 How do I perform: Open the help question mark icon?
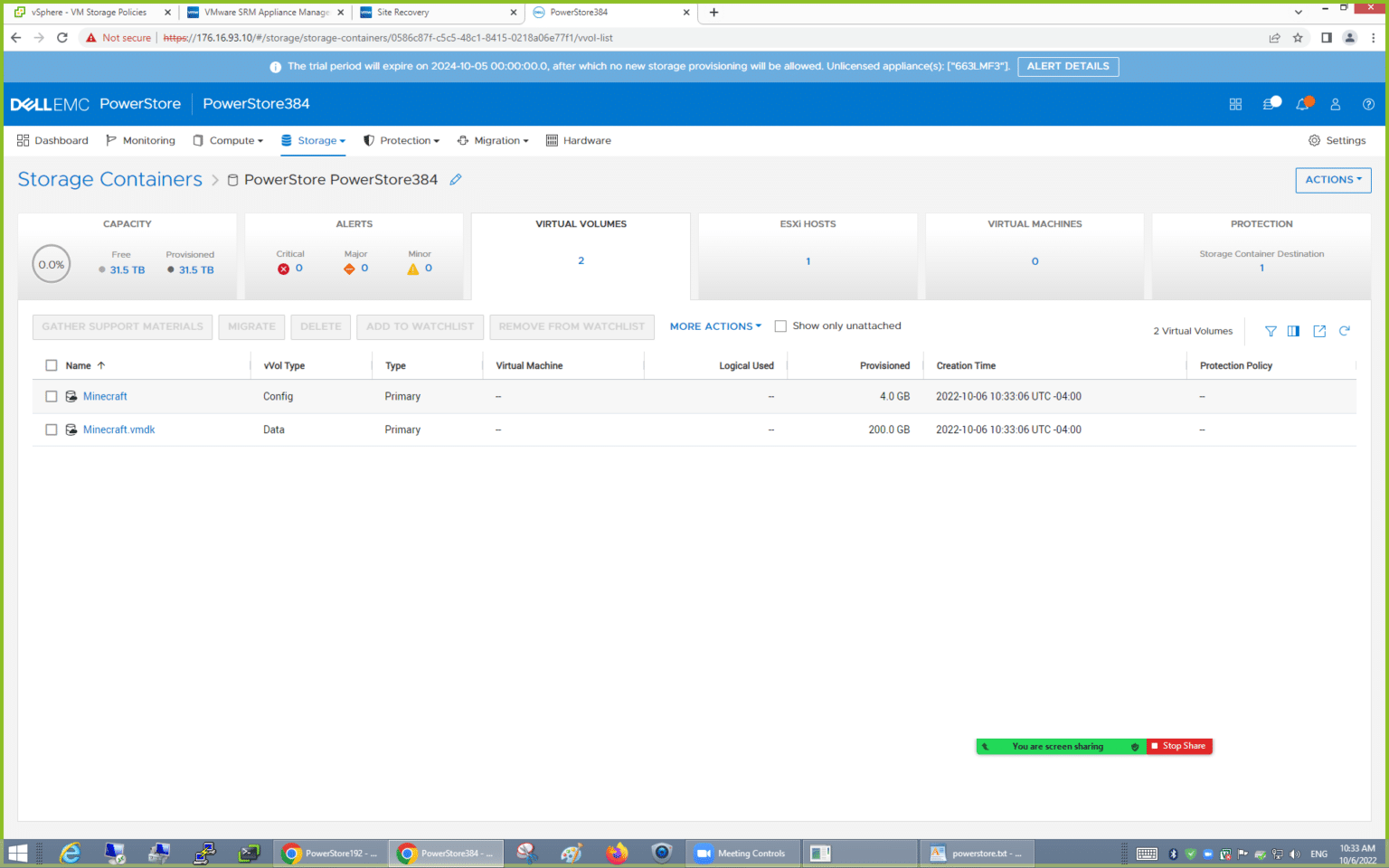[1368, 104]
